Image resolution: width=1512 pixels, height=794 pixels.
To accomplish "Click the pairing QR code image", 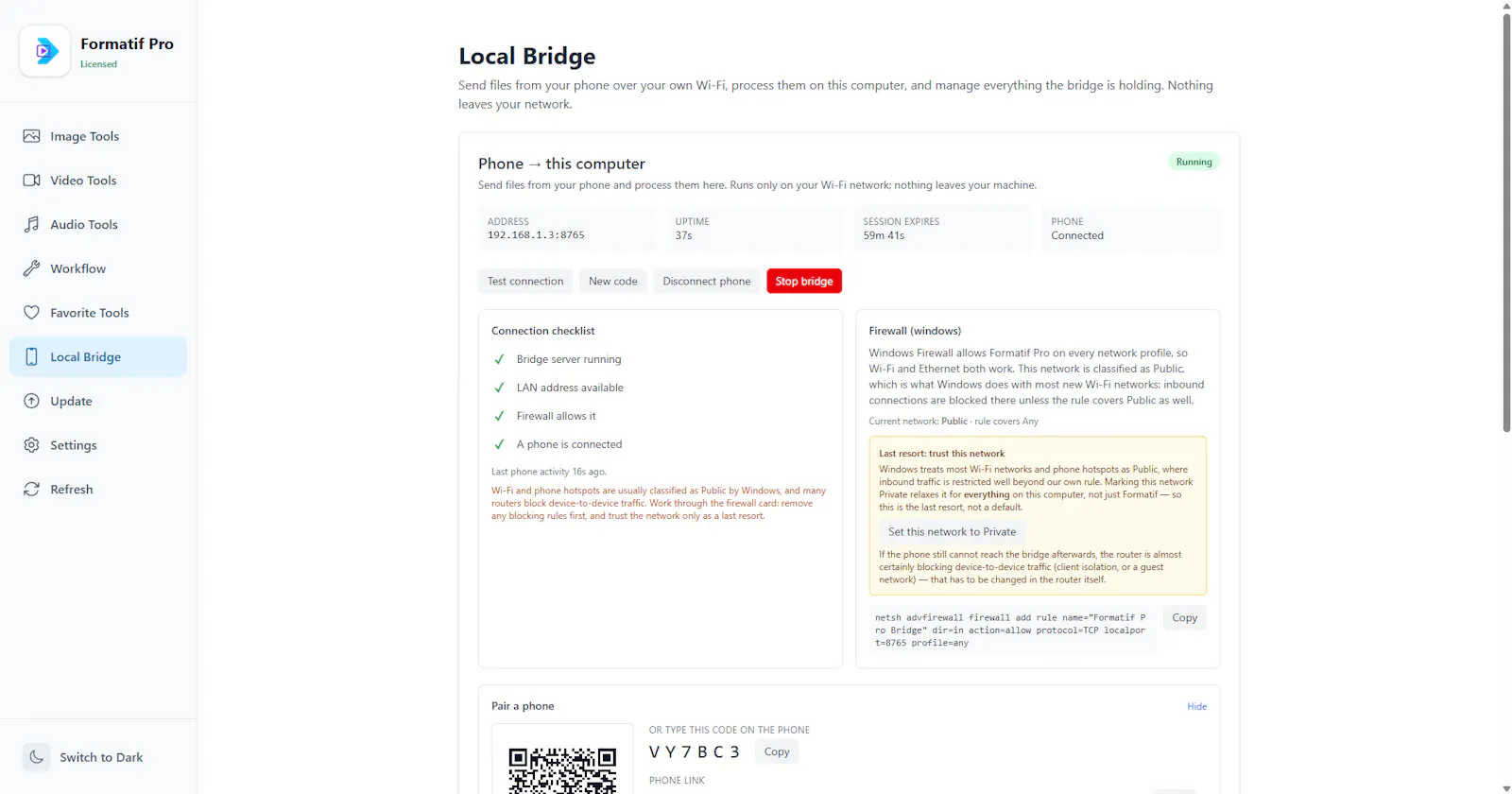I will [562, 769].
